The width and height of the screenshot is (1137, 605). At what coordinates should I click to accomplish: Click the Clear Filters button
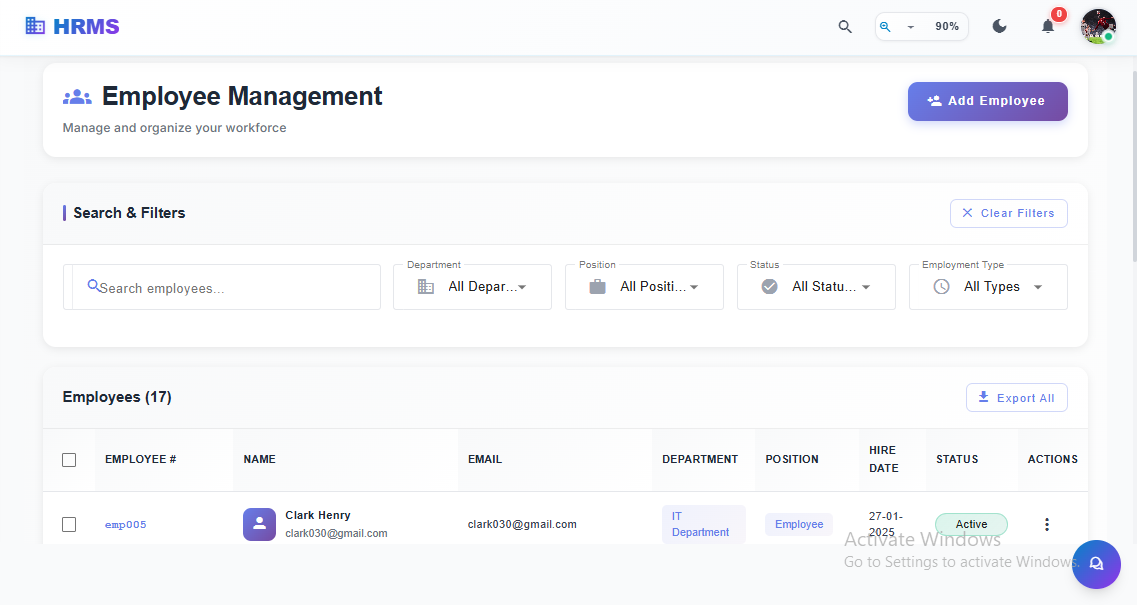1009,213
